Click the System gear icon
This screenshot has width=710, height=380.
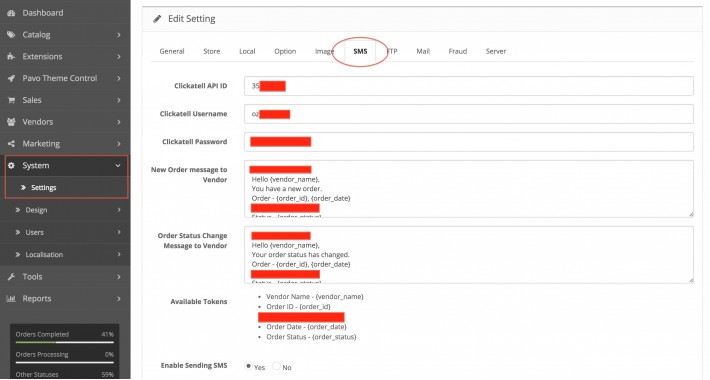click(11, 166)
